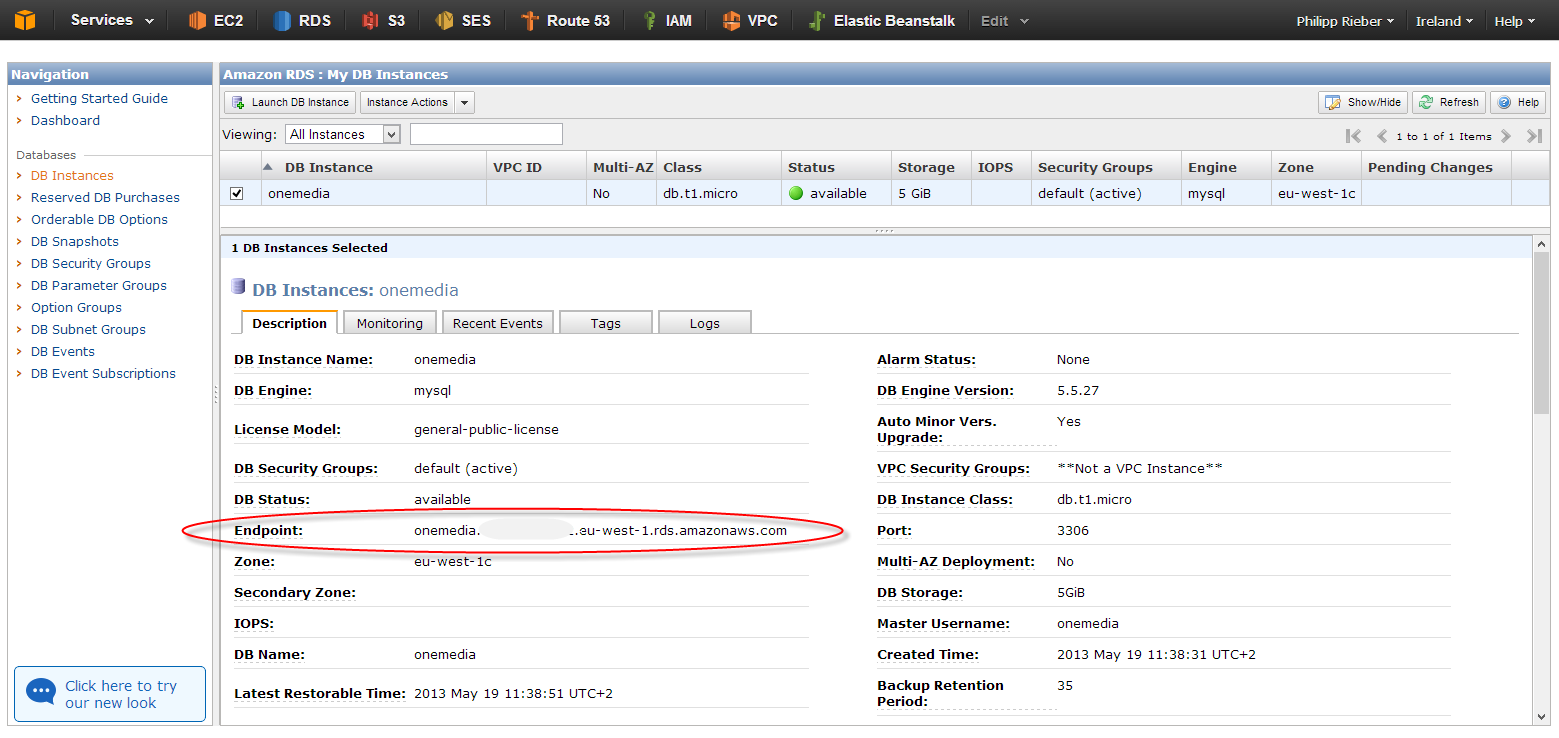Image resolution: width=1559 pixels, height=738 pixels.
Task: Open the Elastic Beanstalk shortcut
Action: pos(881,20)
